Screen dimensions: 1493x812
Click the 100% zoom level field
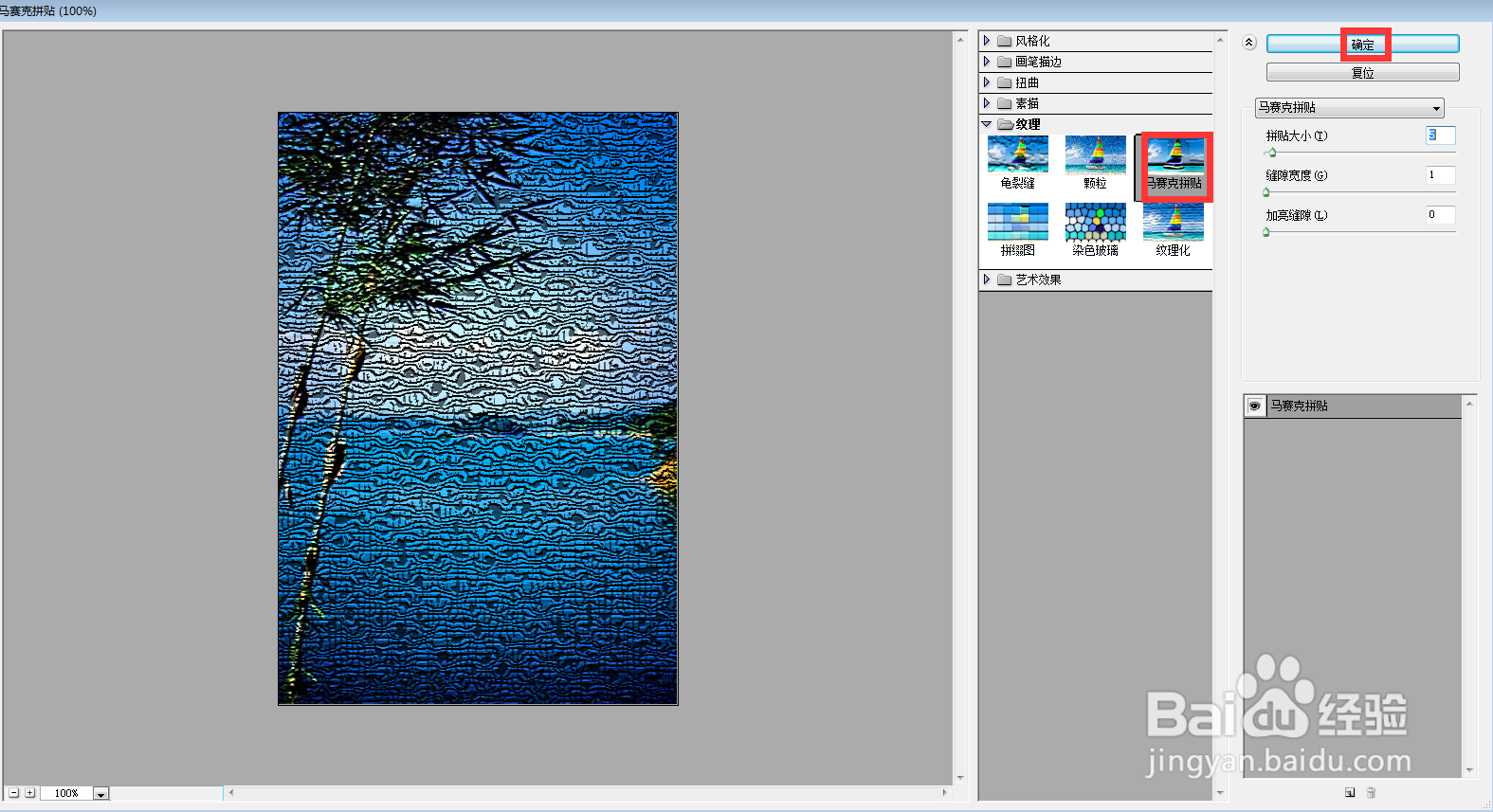[x=66, y=794]
